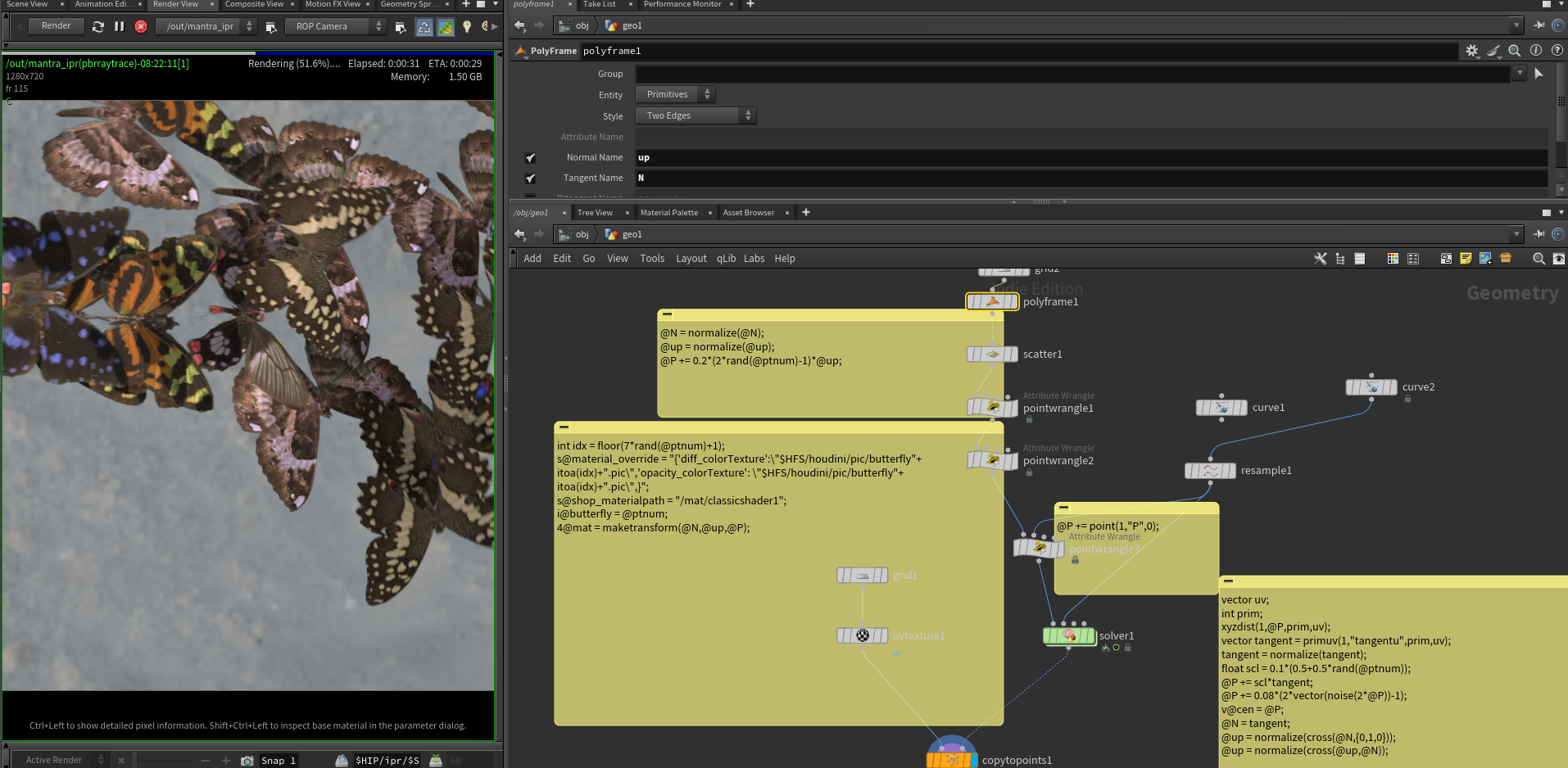This screenshot has width=1568, height=768.
Task: Switch to the Composite View tab
Action: 254,4
